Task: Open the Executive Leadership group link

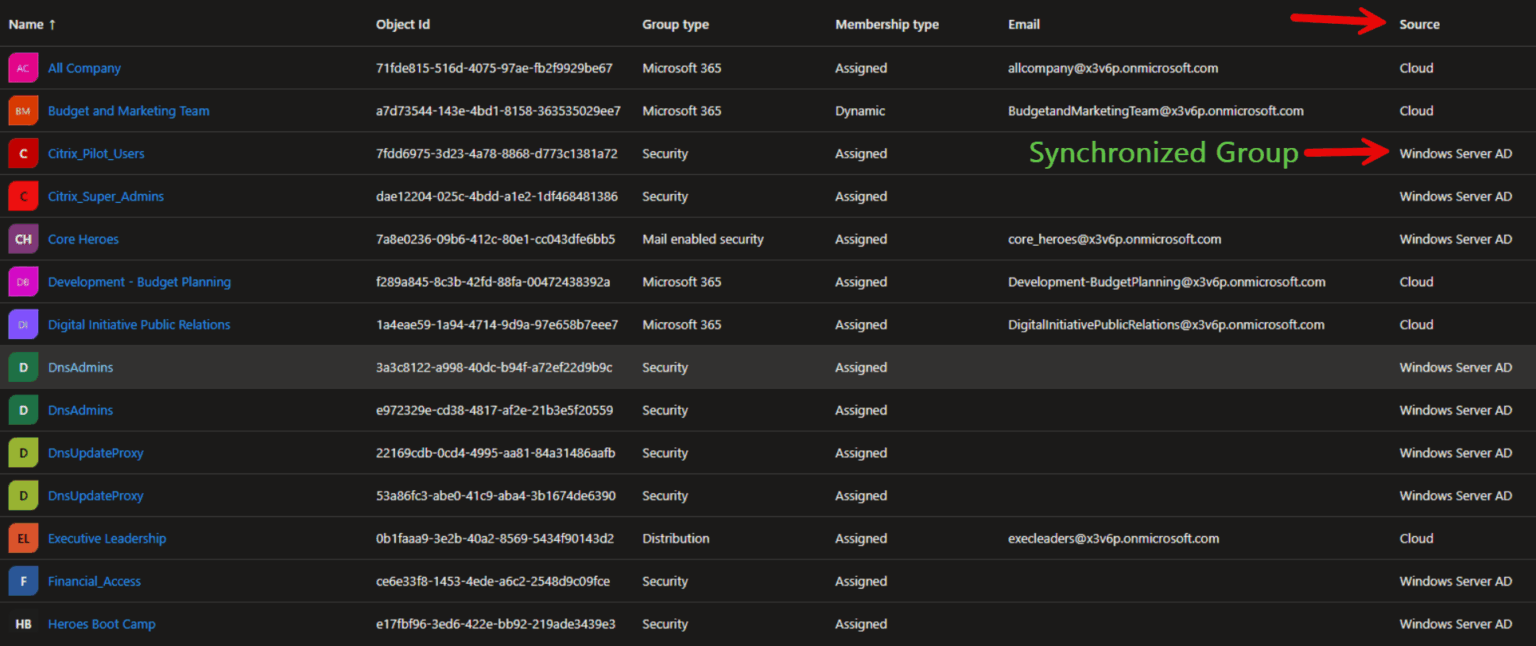Action: click(107, 539)
